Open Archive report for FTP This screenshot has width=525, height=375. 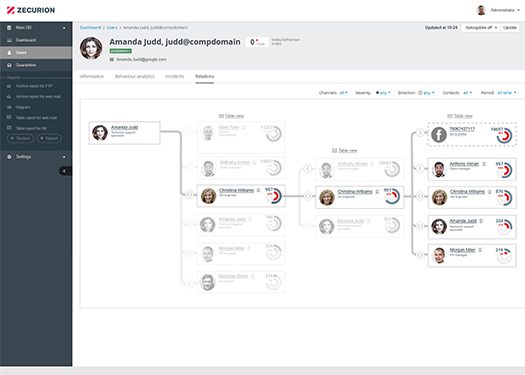click(36, 86)
